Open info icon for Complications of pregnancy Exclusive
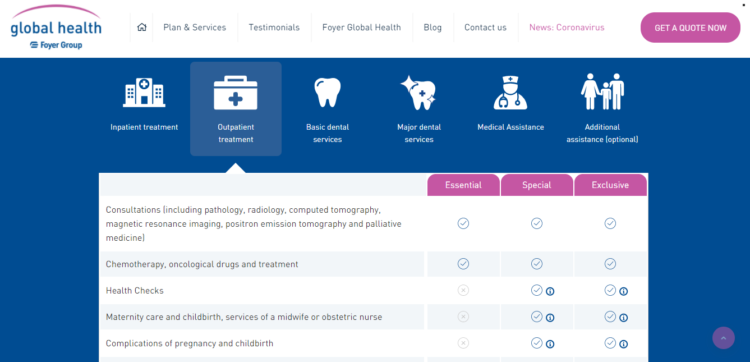The image size is (750, 362). tap(623, 344)
